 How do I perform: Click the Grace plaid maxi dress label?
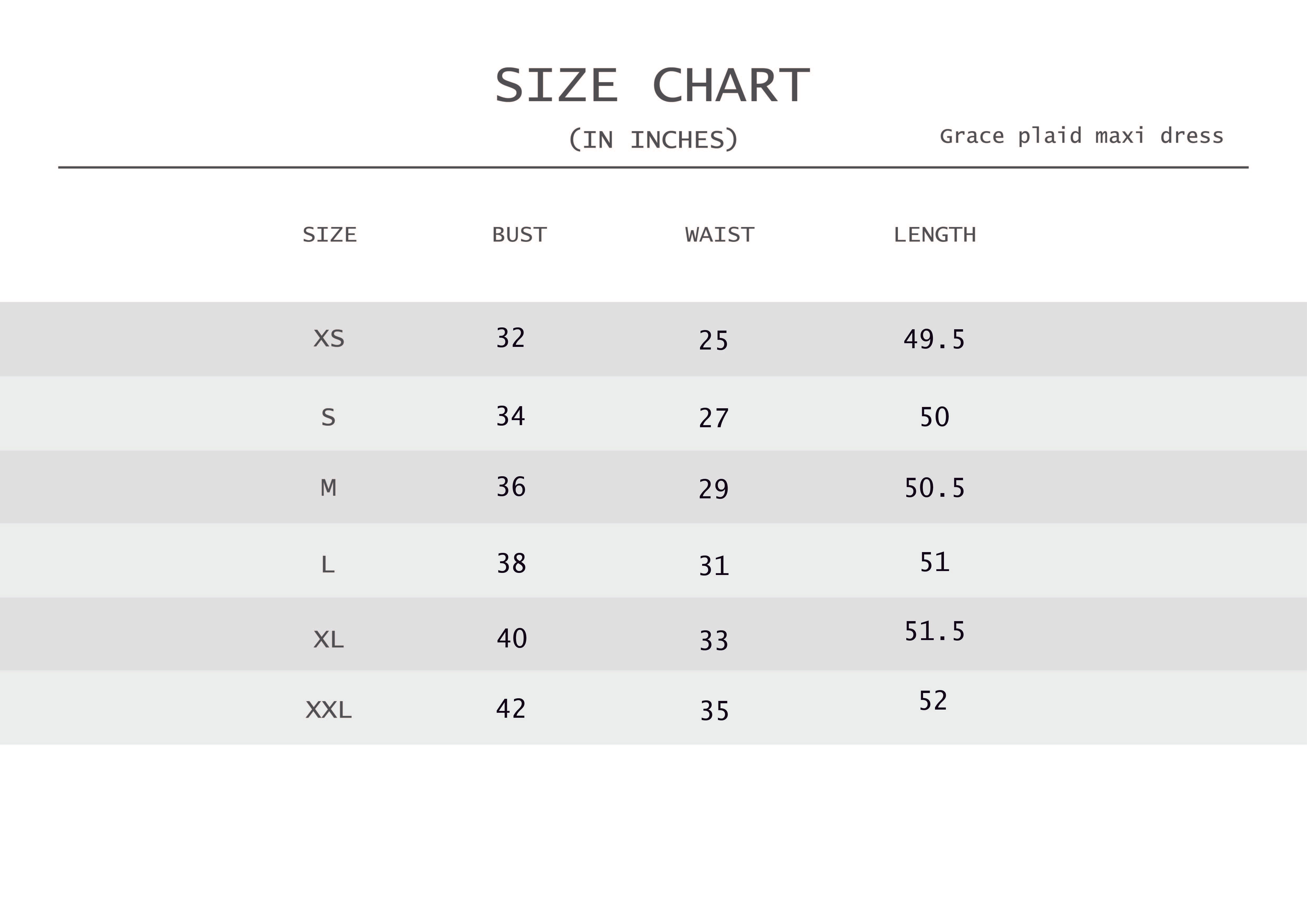pos(1081,136)
